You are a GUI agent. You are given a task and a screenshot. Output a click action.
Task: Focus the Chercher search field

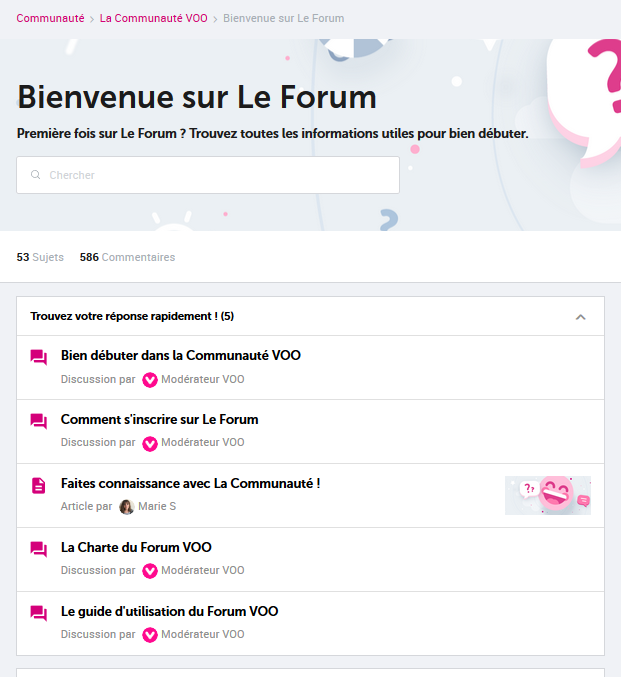pos(208,175)
